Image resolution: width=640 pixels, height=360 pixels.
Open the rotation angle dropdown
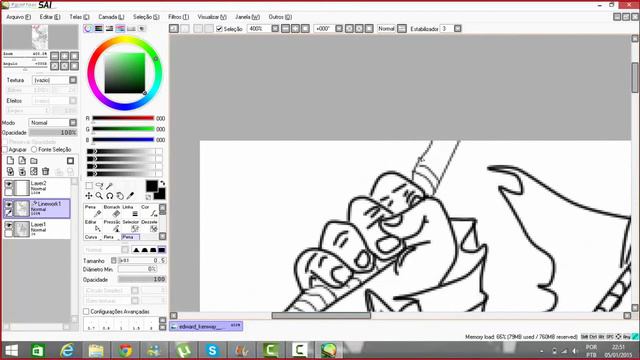pos(339,29)
